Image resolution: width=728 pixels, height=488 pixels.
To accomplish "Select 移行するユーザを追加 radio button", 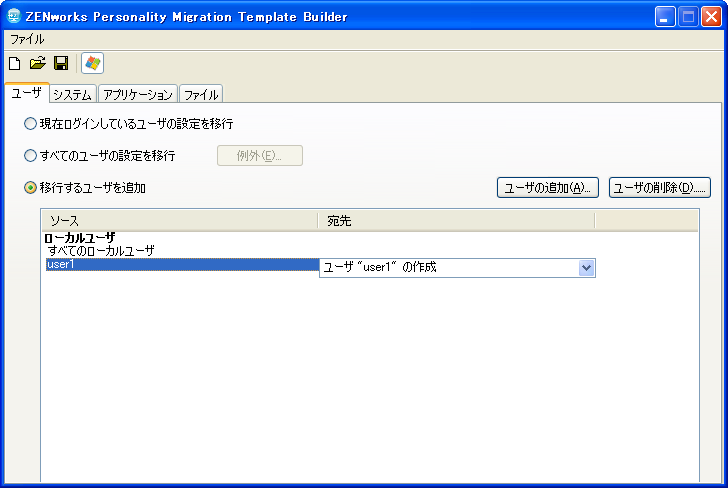I will (30, 188).
